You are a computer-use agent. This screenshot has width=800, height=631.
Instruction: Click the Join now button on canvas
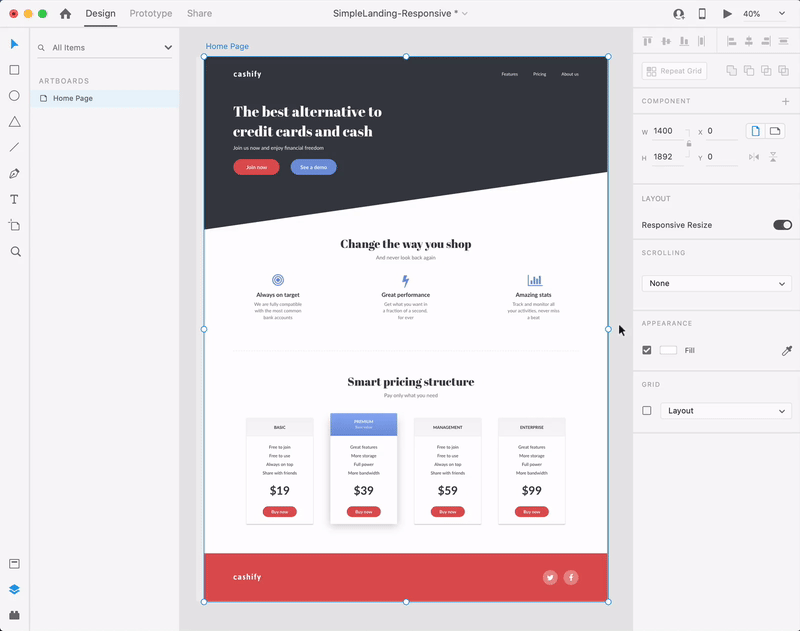click(256, 167)
